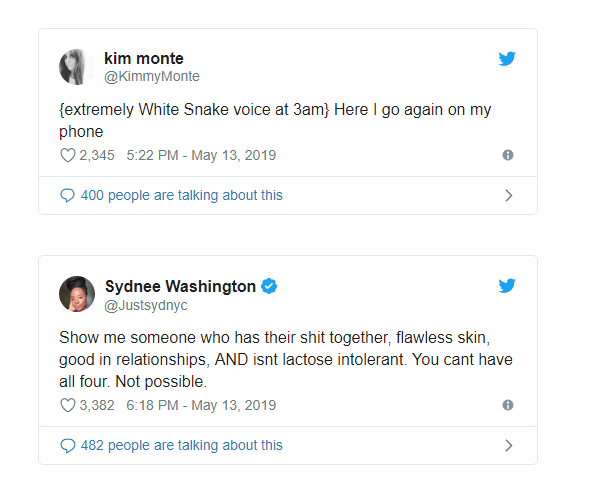Open Sydnee Washington's profile picture

point(77,294)
